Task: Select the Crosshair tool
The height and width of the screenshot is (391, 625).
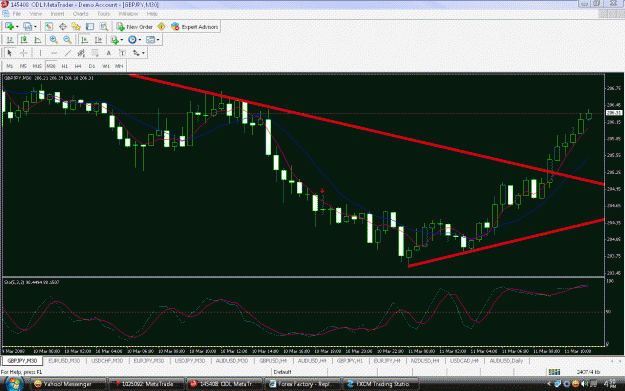Action: (24, 53)
